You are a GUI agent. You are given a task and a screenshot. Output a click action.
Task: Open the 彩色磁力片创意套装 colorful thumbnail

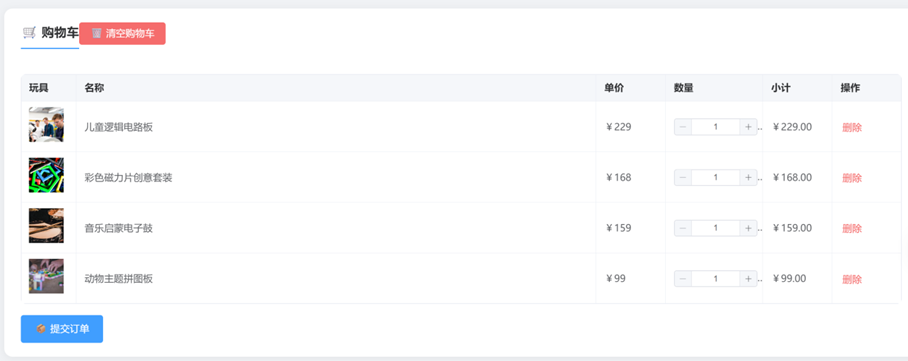pyautogui.click(x=46, y=175)
